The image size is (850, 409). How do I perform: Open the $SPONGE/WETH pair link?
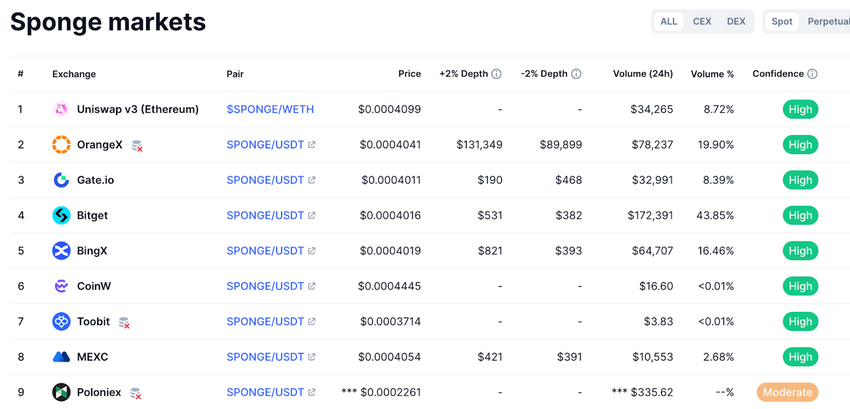(270, 109)
